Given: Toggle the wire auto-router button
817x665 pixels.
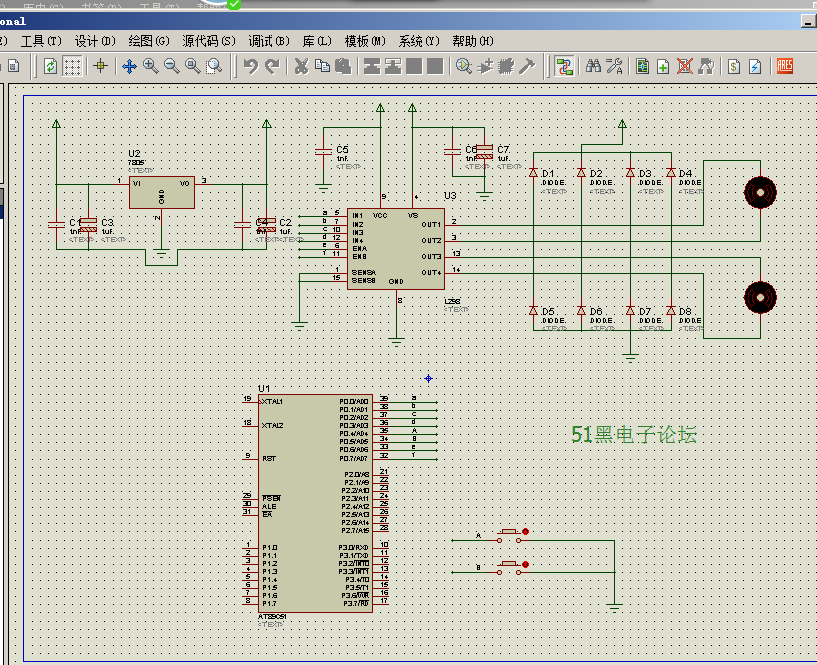Looking at the screenshot, I should [565, 66].
